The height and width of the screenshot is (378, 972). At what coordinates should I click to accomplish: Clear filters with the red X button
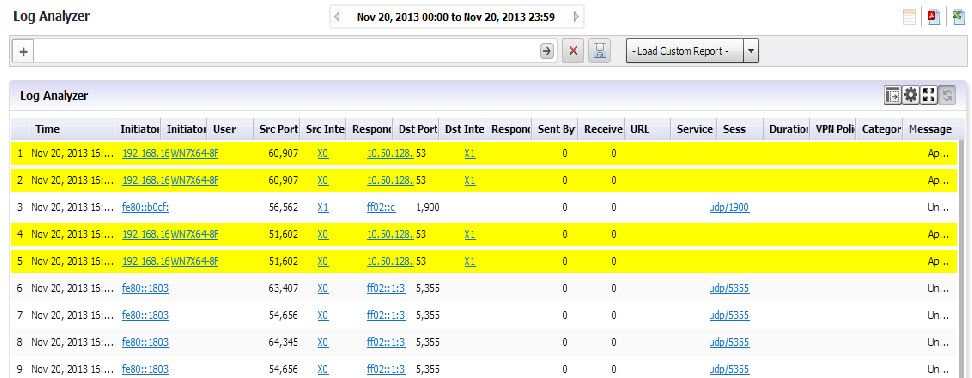click(x=573, y=51)
